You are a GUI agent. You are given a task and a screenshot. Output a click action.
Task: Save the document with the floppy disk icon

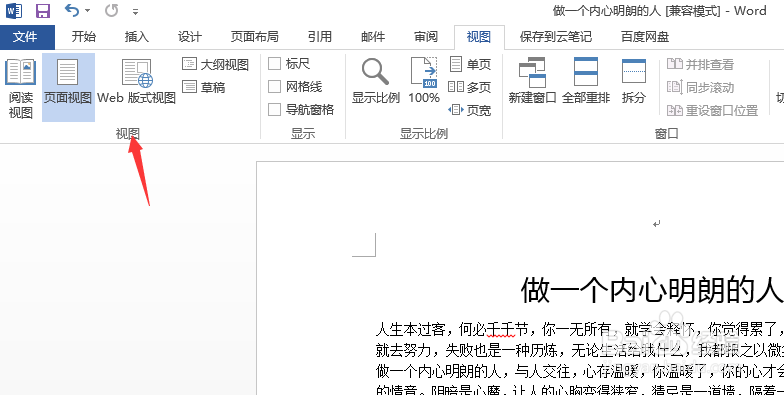pos(44,10)
